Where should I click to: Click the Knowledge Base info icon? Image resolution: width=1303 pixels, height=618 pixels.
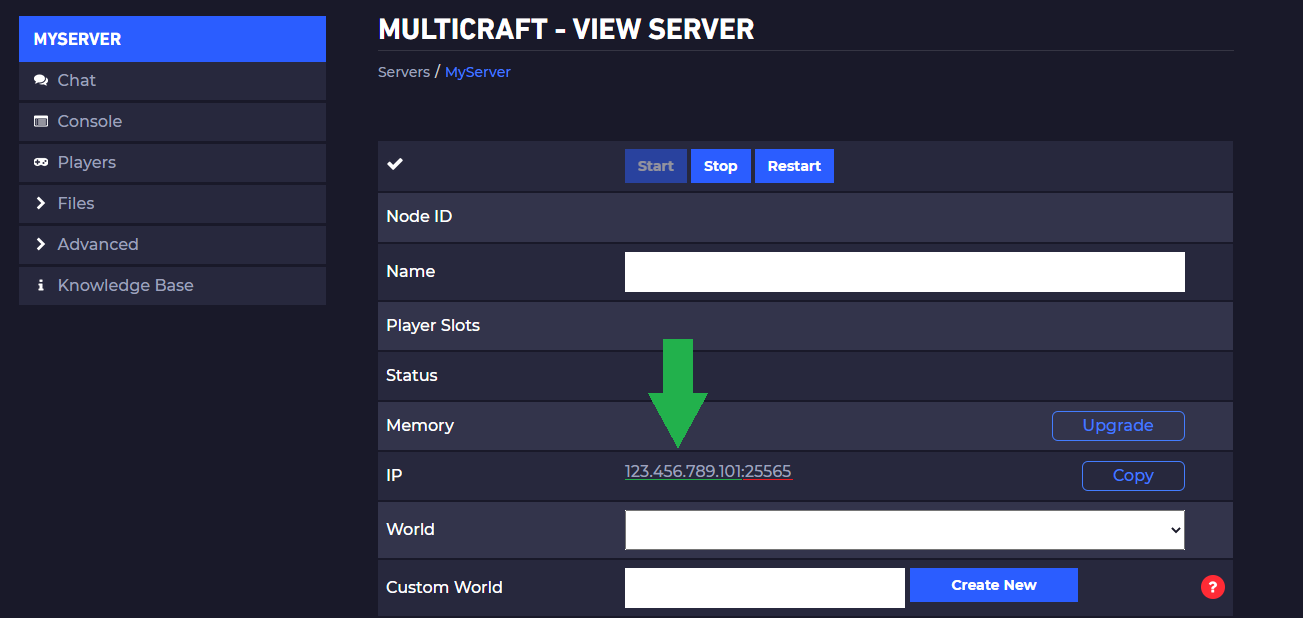(41, 285)
